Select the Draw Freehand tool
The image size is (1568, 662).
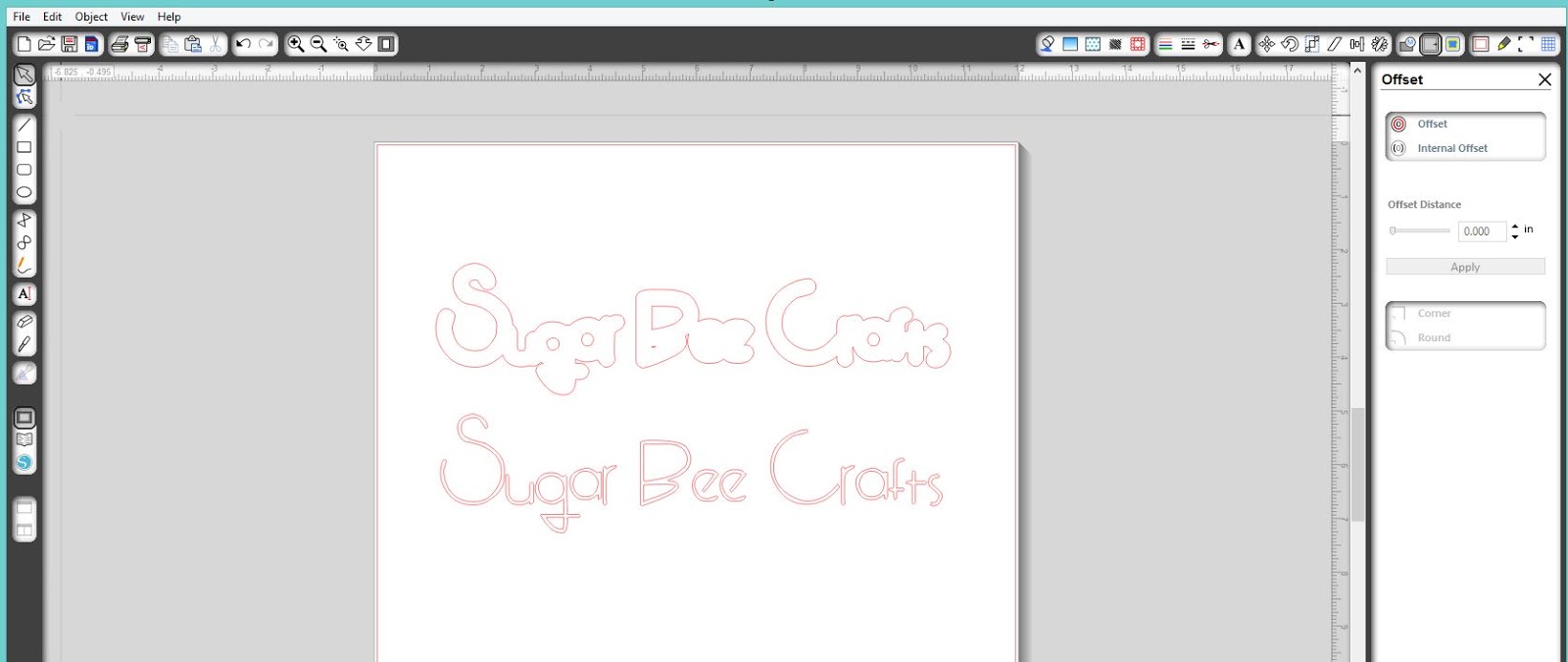pyautogui.click(x=24, y=265)
